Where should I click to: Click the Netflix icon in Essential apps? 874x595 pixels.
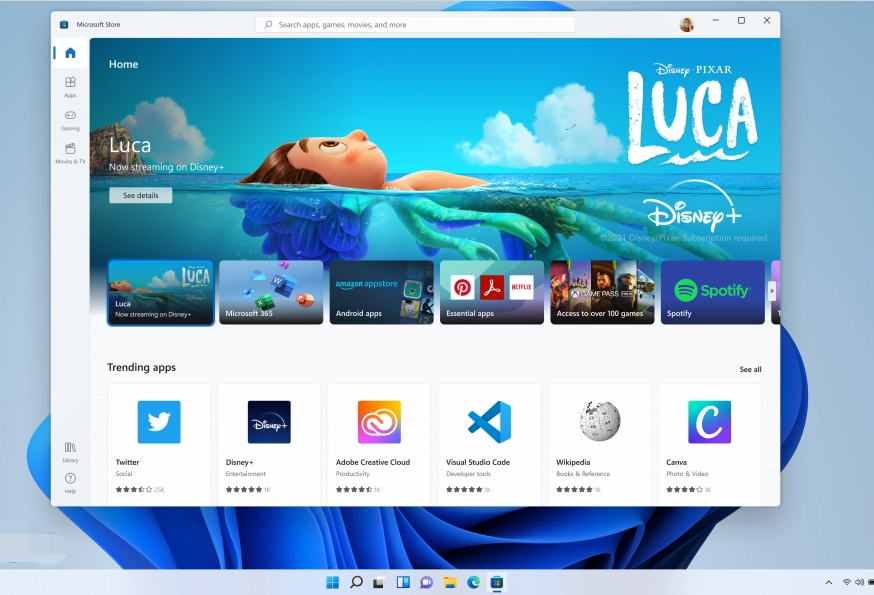[x=522, y=287]
